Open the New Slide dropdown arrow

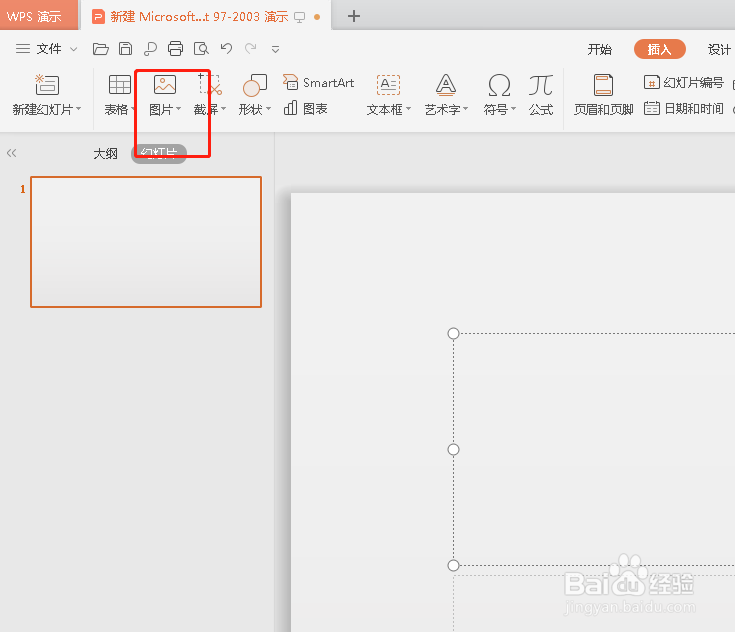tap(78, 109)
